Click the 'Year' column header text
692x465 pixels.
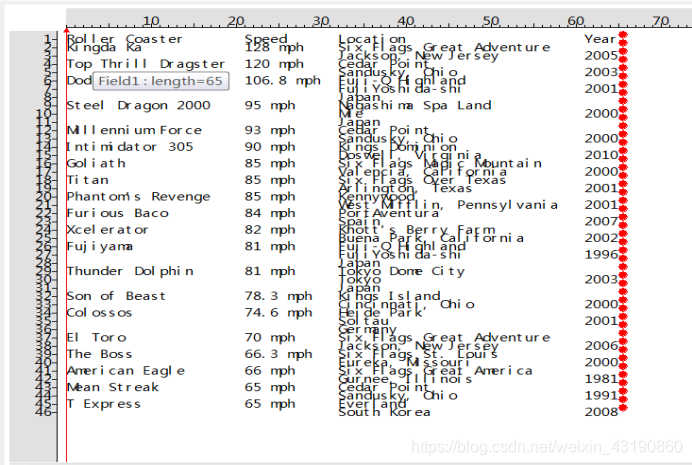pyautogui.click(x=600, y=39)
